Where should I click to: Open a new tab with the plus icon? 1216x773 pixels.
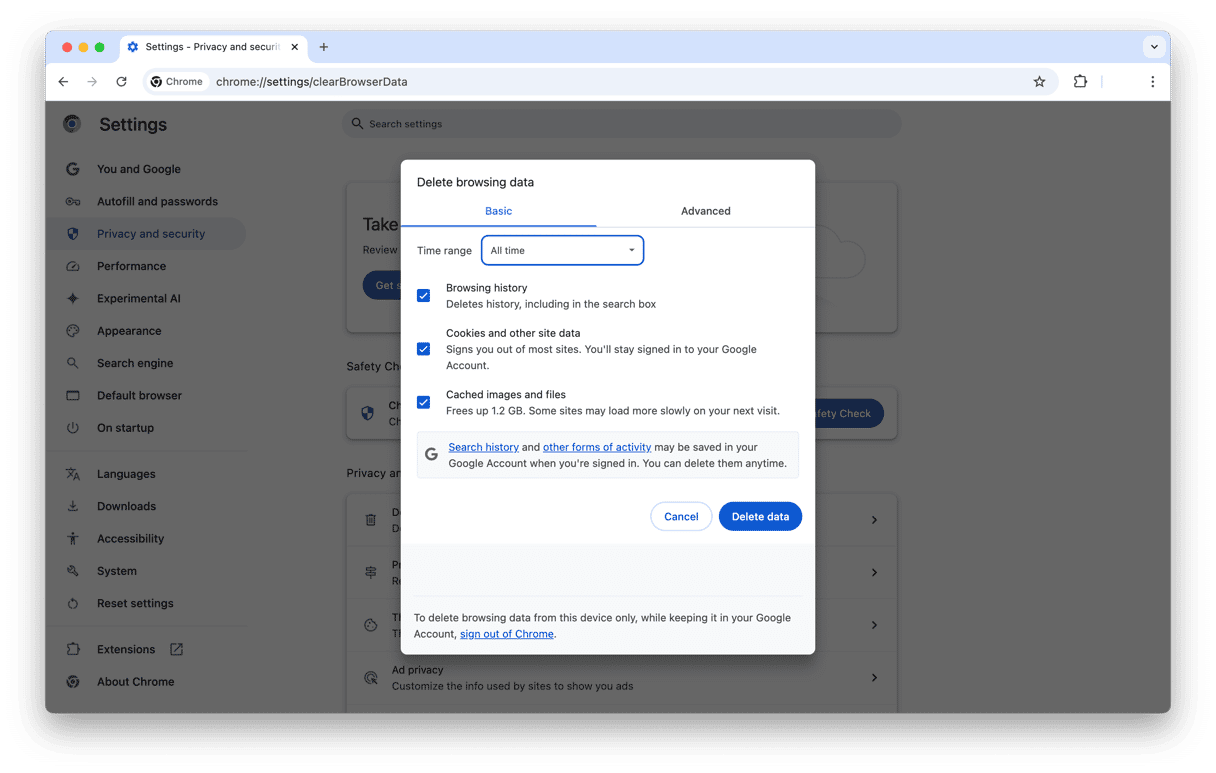click(x=324, y=47)
